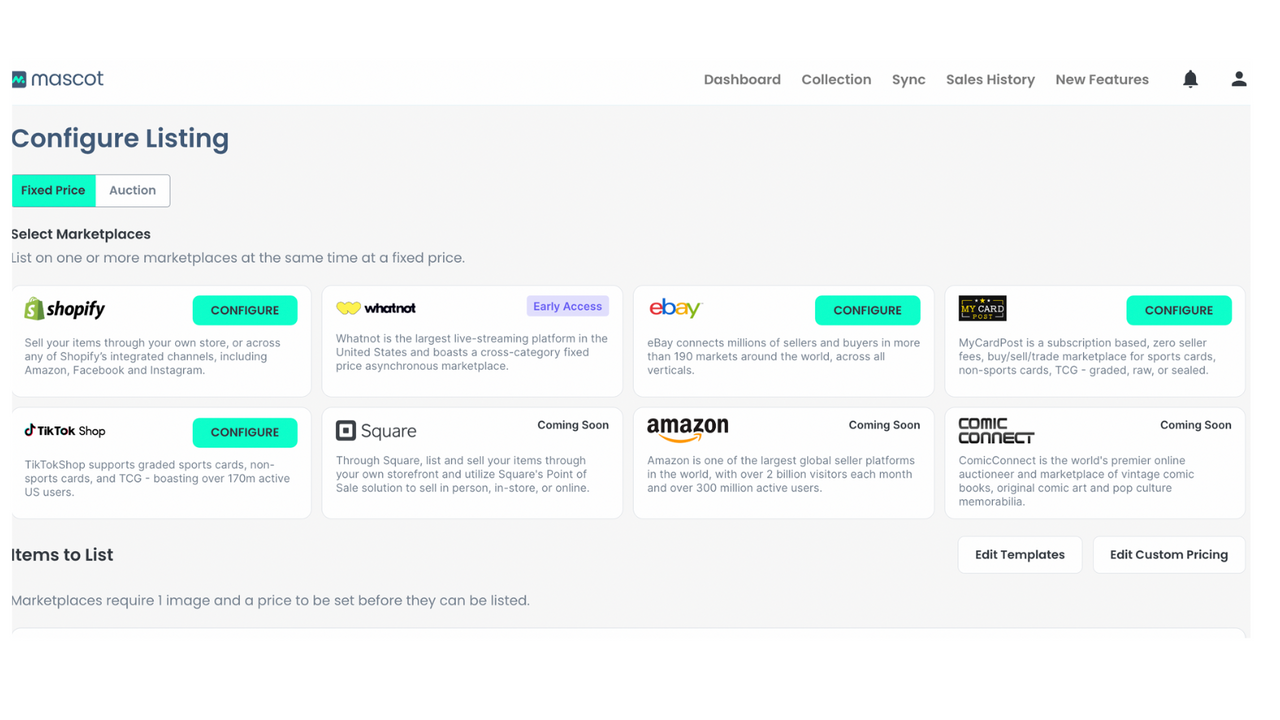
Task: Click the Whatnot logo
Action: click(376, 308)
